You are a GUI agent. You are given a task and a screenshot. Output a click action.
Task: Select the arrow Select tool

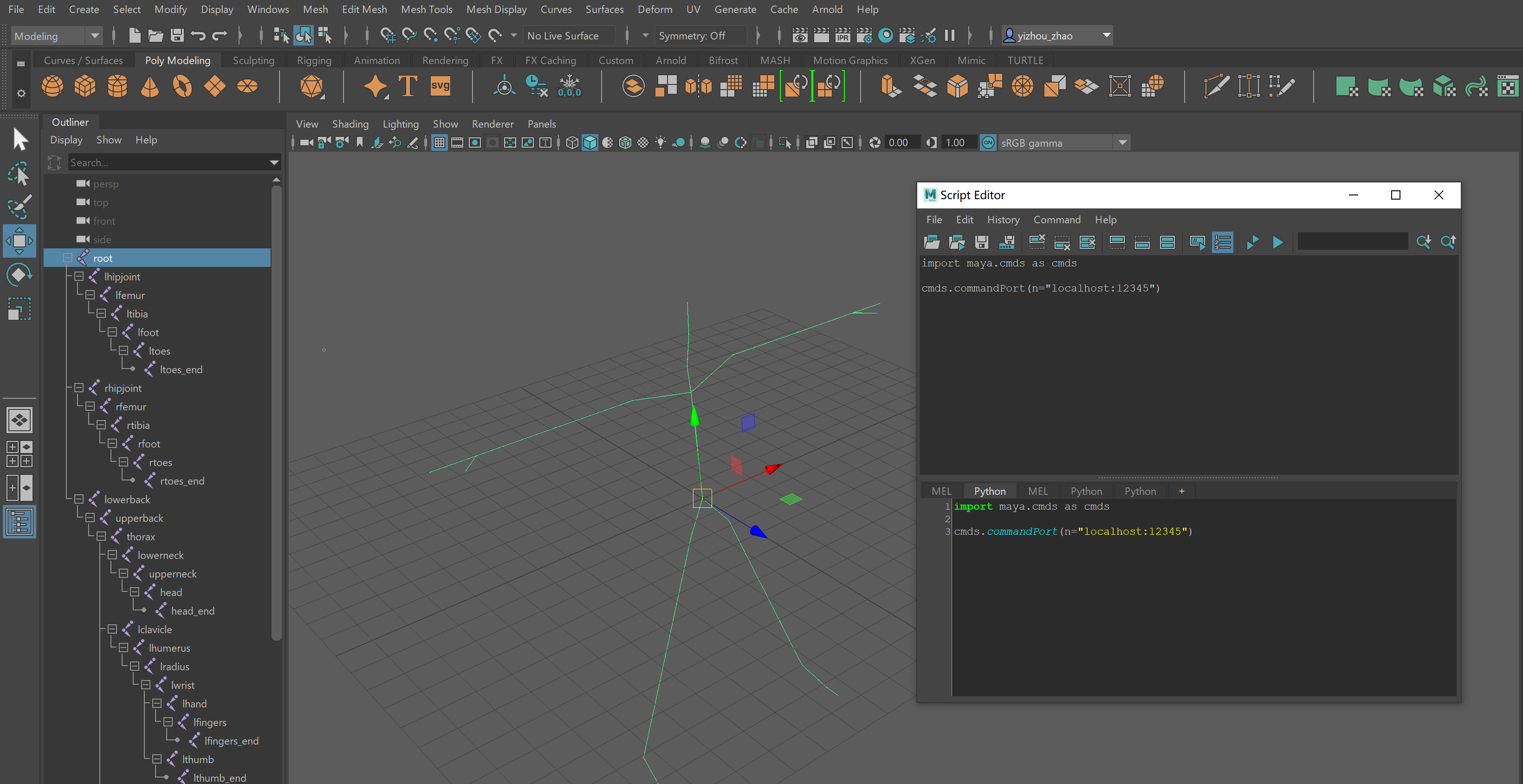click(x=19, y=140)
